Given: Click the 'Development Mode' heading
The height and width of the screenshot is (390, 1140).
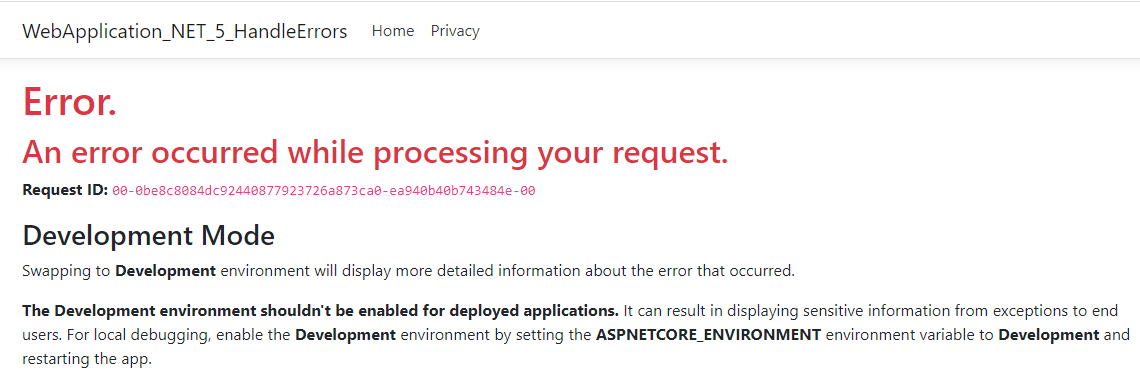Looking at the screenshot, I should (x=148, y=236).
